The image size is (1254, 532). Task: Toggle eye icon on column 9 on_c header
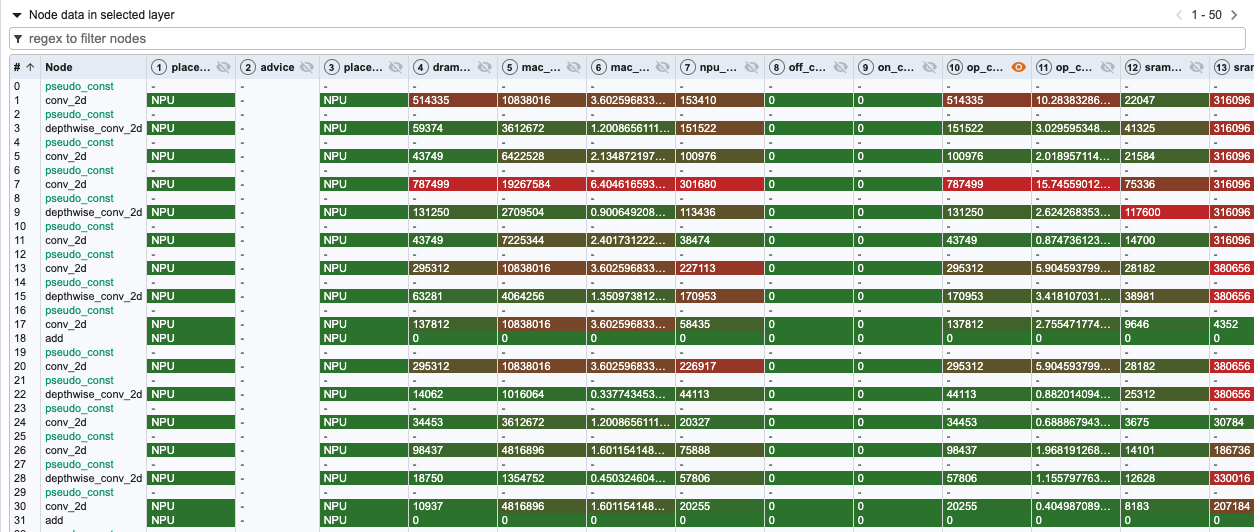pos(930,67)
